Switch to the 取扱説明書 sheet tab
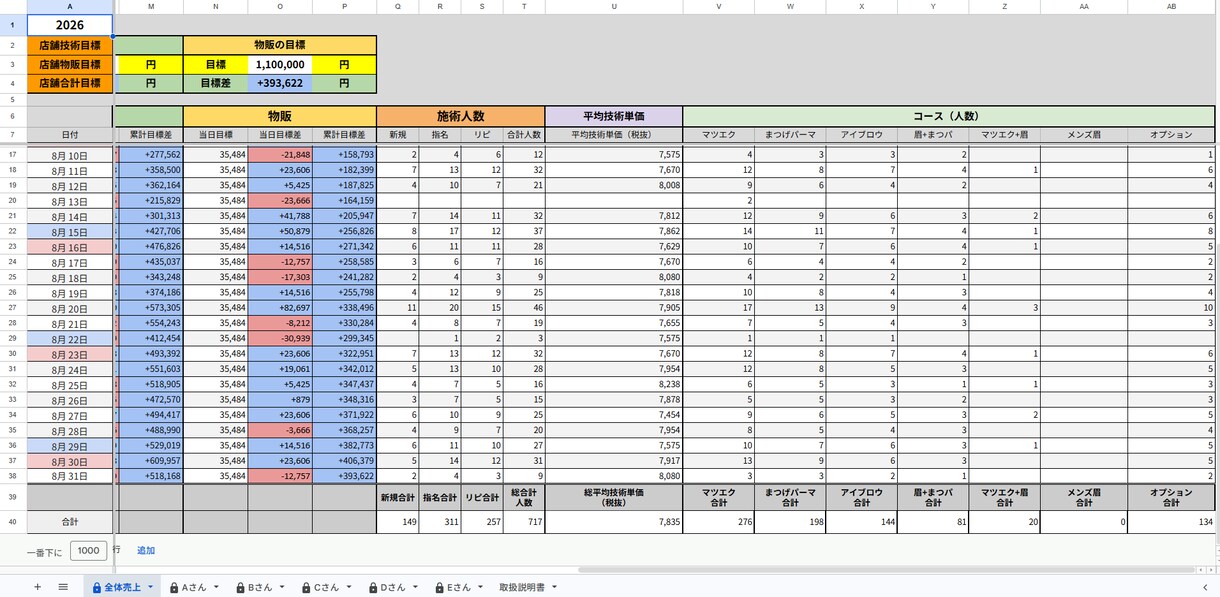The image size is (1220, 597). (527, 587)
